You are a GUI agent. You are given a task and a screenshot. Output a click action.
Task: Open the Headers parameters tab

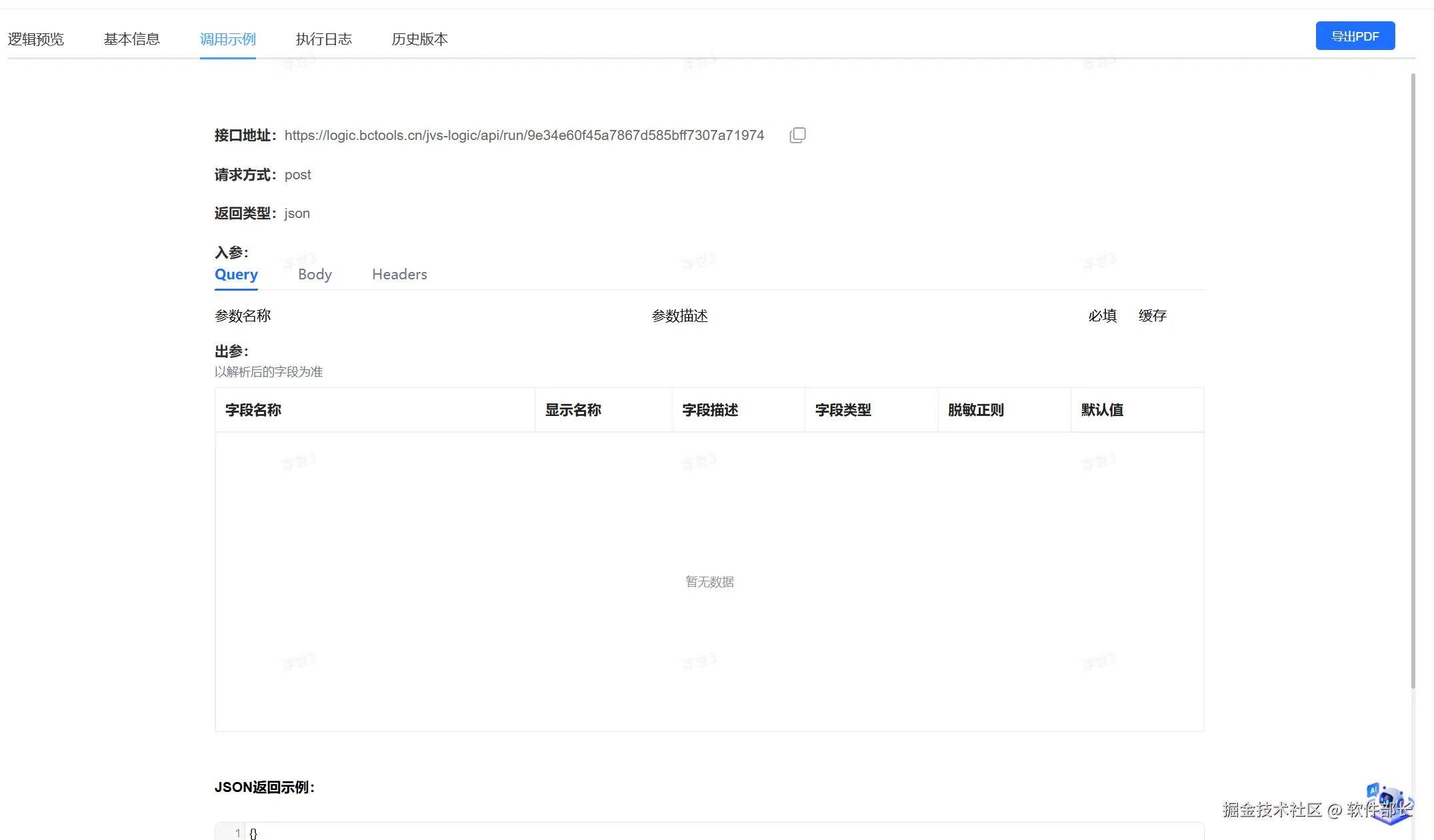[399, 275]
